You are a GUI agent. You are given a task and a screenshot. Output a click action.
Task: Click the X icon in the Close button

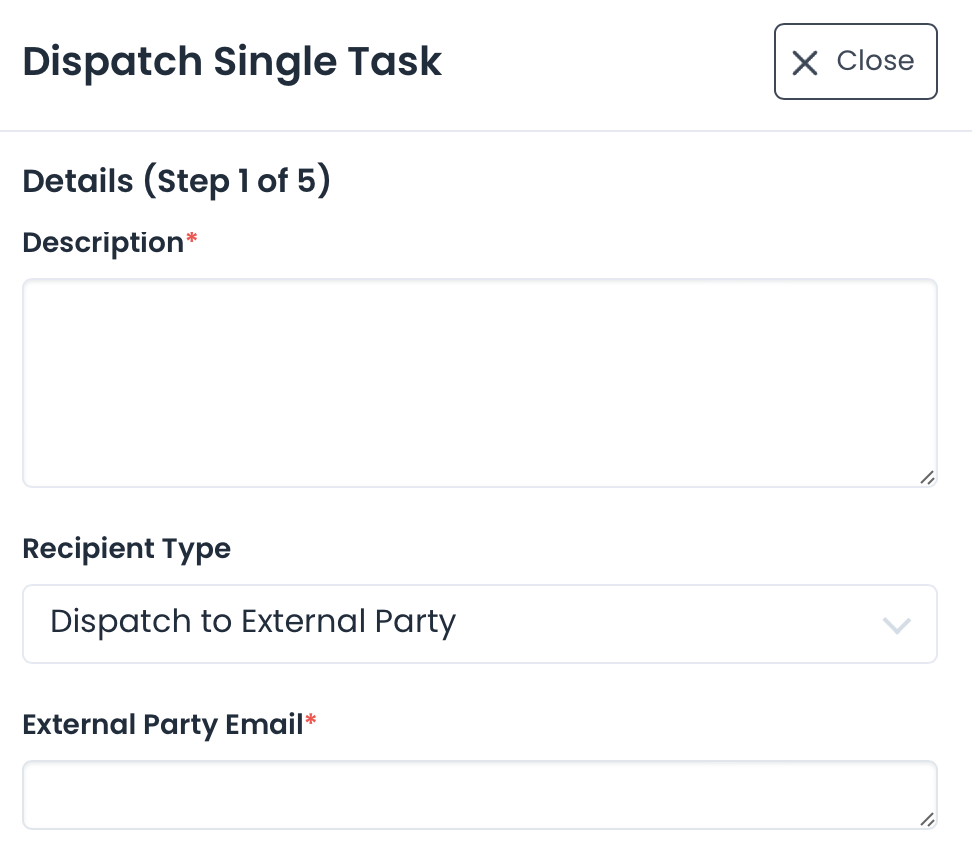click(805, 63)
